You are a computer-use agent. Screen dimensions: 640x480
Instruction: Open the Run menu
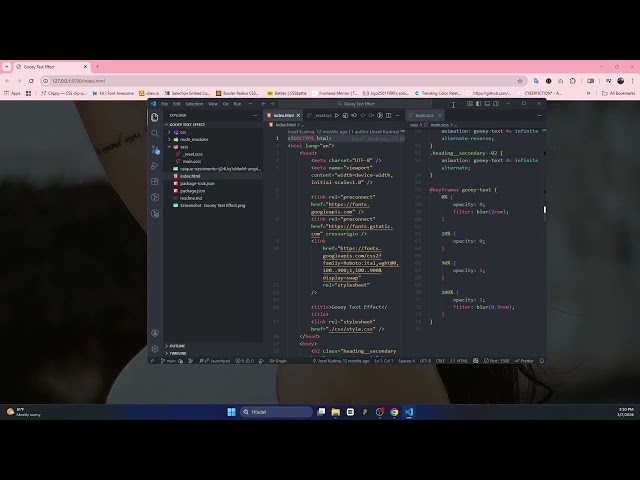tap(238, 104)
